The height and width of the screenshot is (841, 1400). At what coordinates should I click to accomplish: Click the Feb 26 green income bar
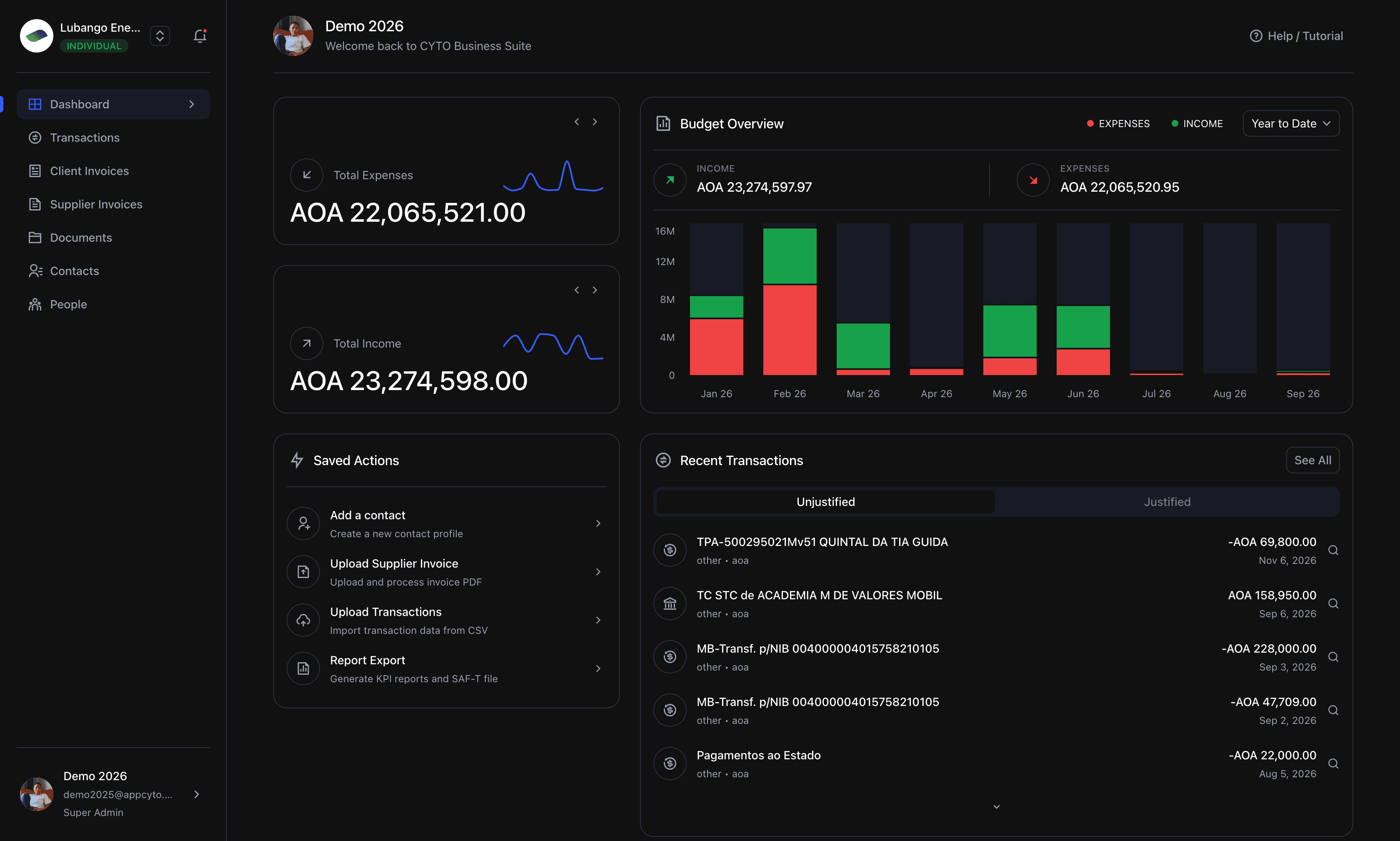coord(790,256)
